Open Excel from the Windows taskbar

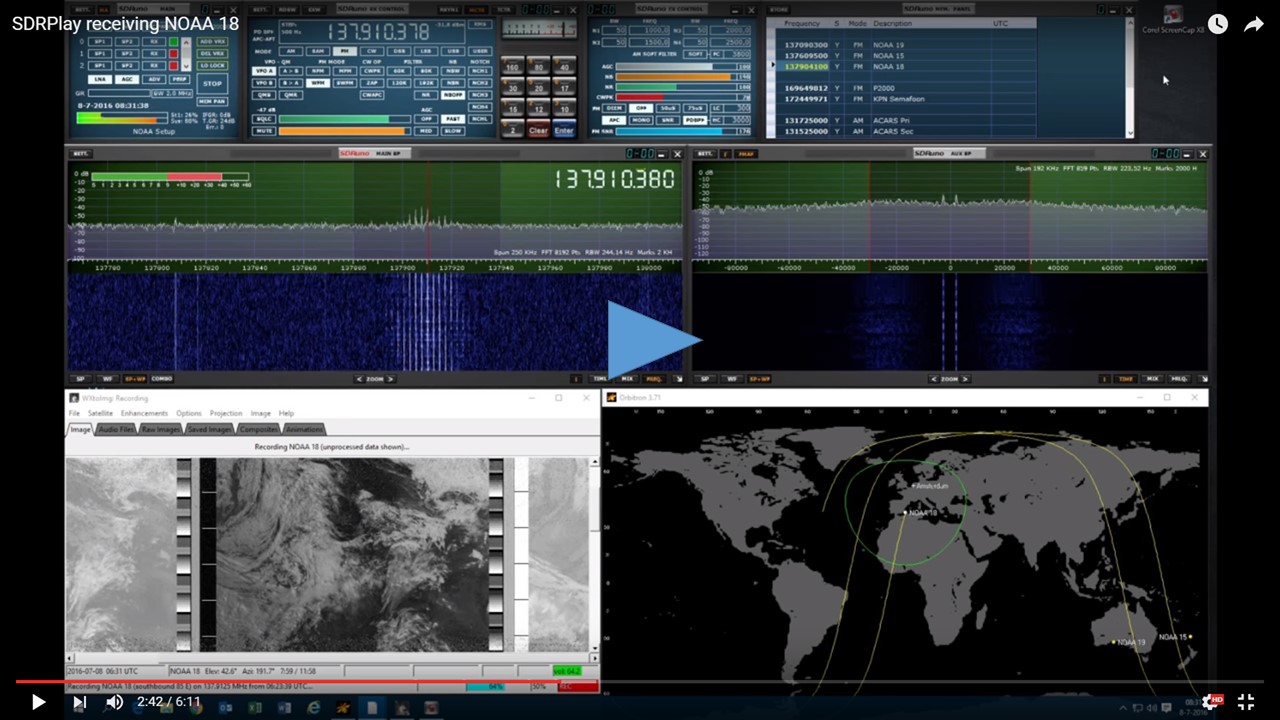point(254,708)
